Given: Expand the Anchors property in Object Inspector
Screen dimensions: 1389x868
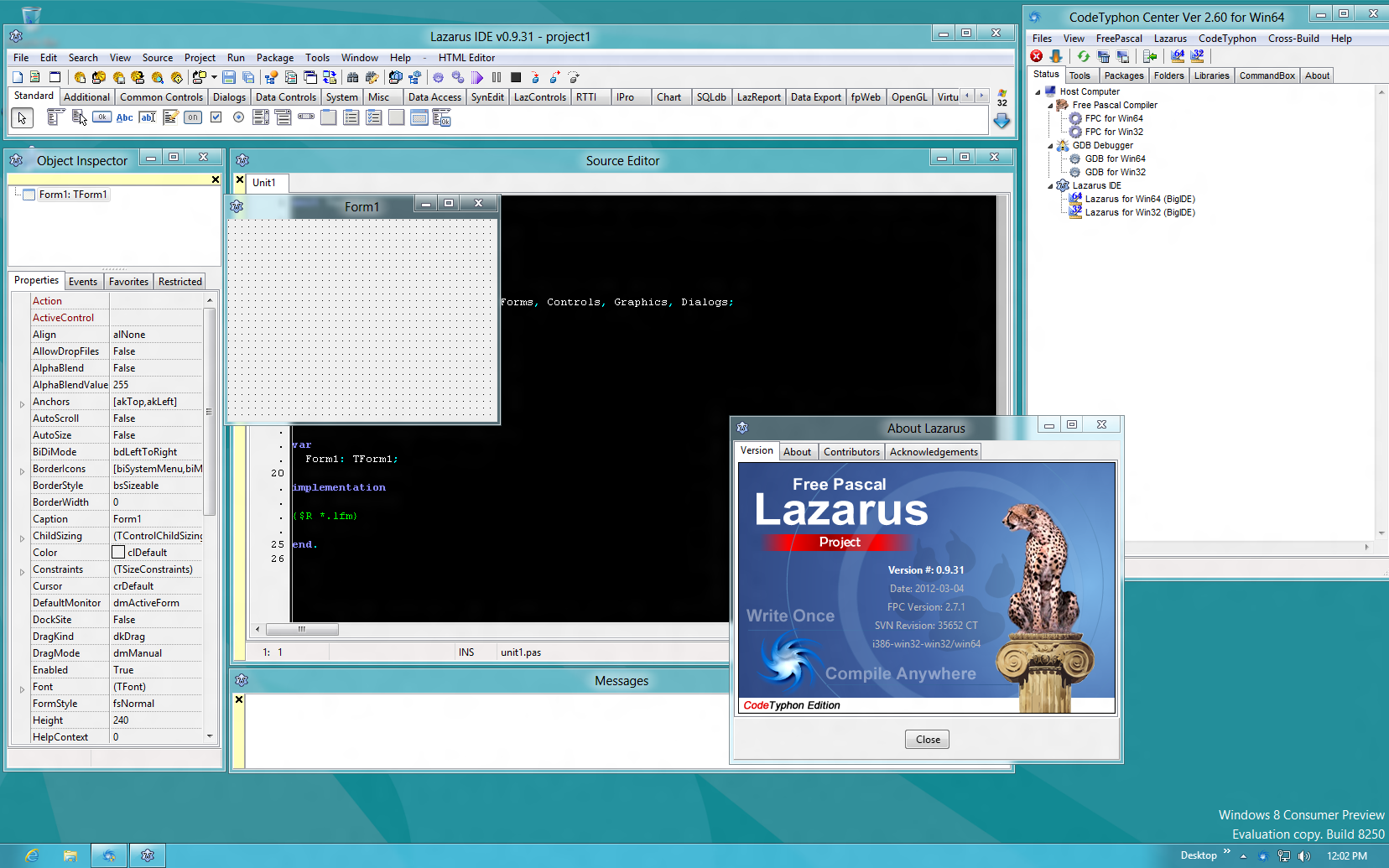Looking at the screenshot, I should [x=22, y=403].
